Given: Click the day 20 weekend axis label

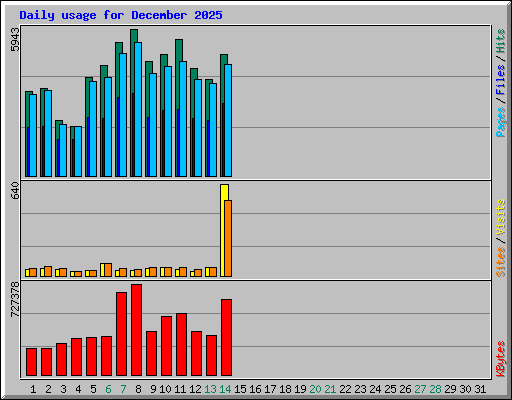Looking at the screenshot, I should tap(315, 389).
